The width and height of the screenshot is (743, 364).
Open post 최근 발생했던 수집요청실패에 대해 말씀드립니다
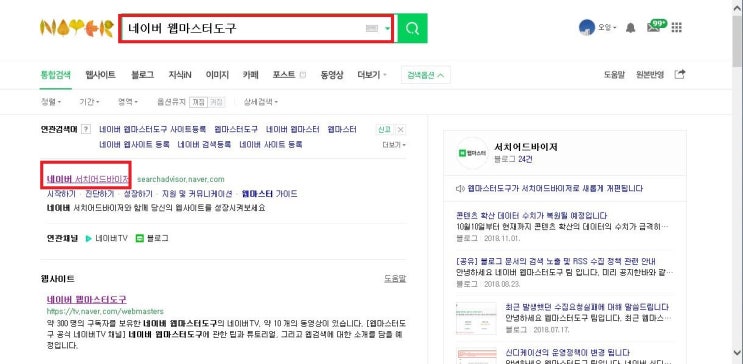[587, 307]
